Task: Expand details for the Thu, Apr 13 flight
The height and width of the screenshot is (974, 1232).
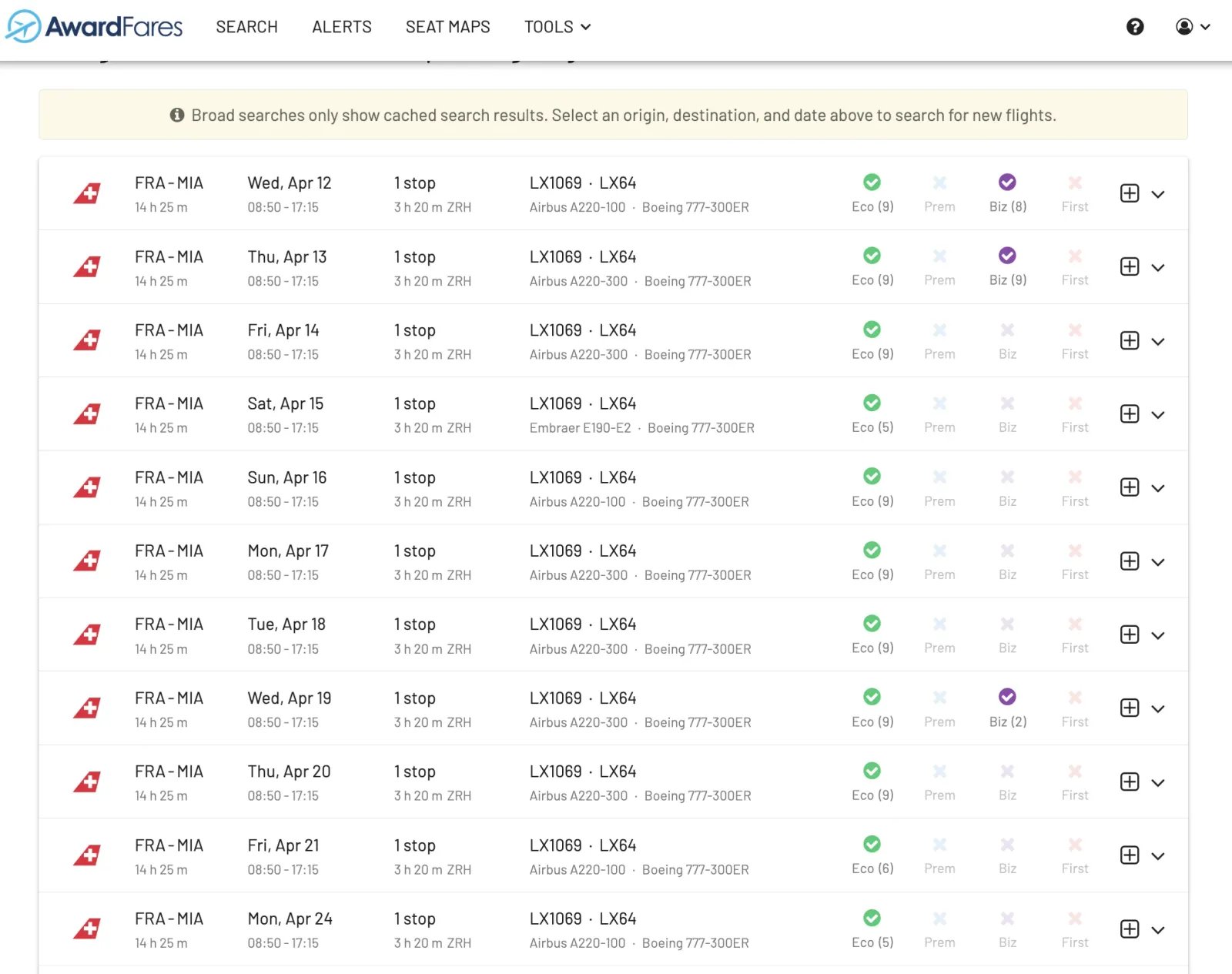Action: coord(1158,267)
